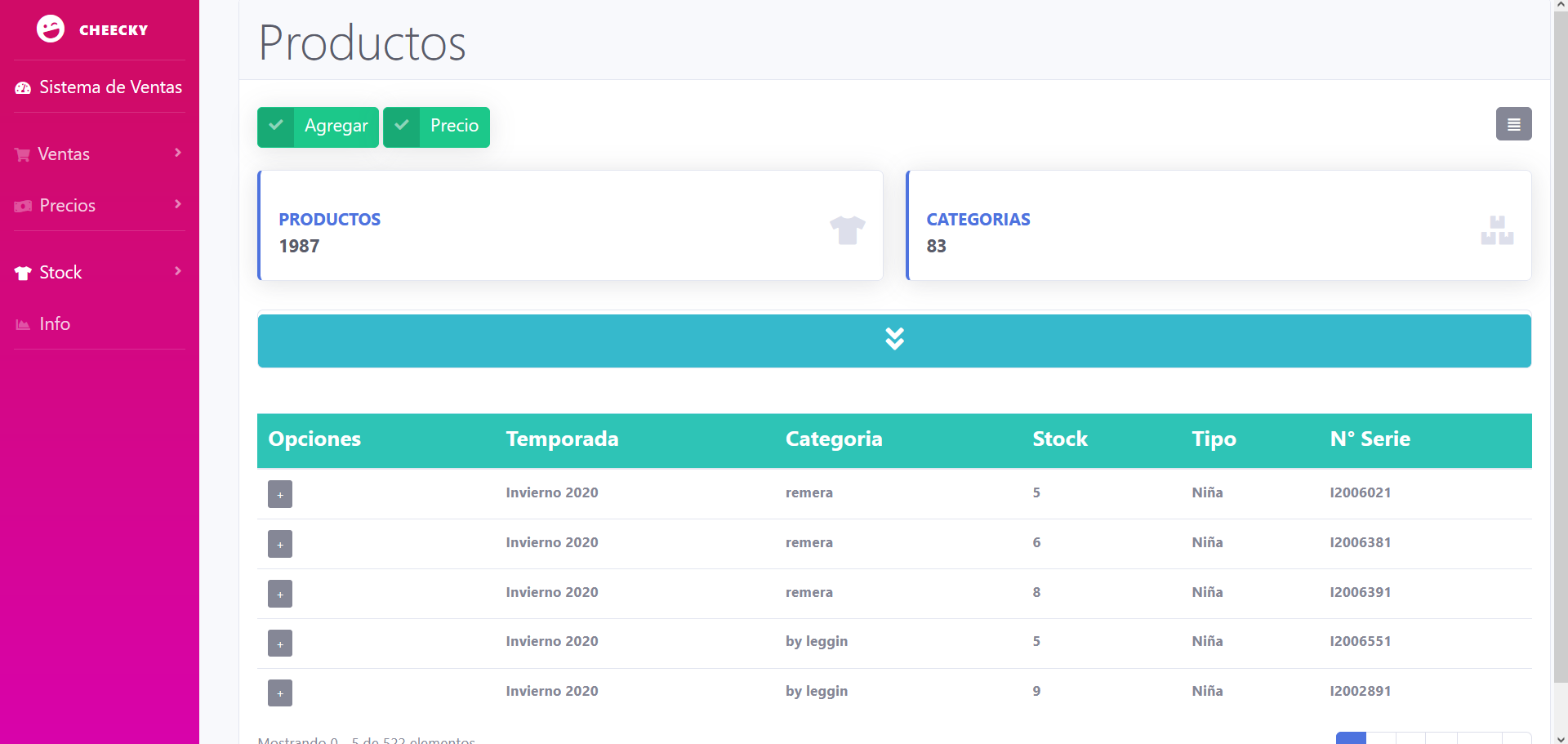Click the list view icon at top right
This screenshot has width=1568, height=744.
(1513, 123)
